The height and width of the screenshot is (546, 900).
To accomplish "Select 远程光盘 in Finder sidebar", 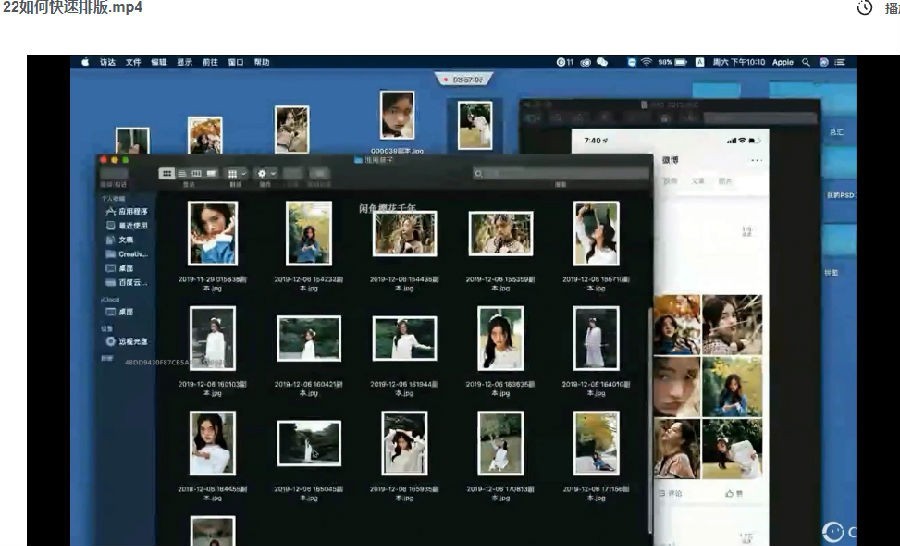I will pos(127,341).
